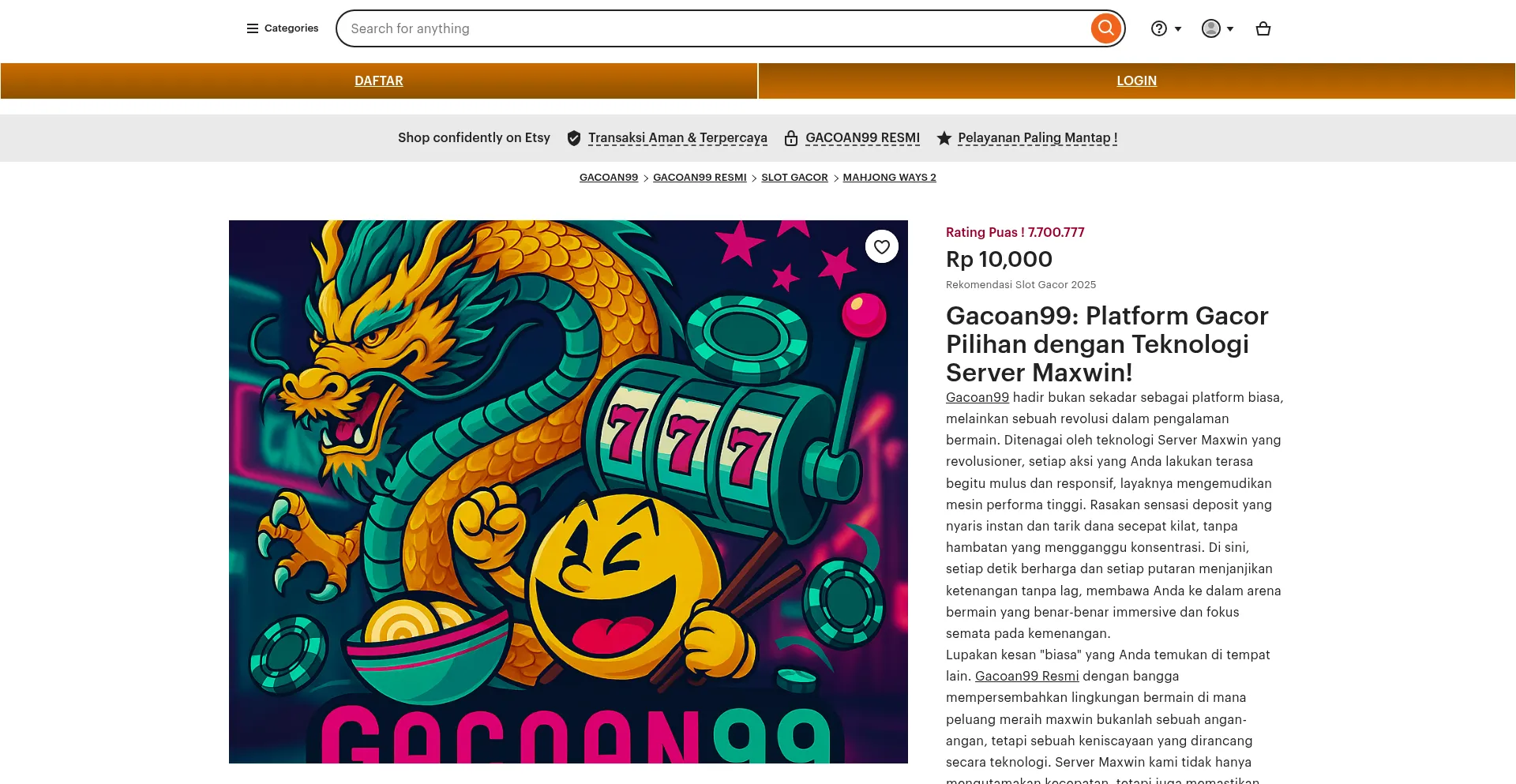Viewport: 1516px width, 784px height.
Task: Click the orange search magnifier button
Action: click(x=1106, y=28)
